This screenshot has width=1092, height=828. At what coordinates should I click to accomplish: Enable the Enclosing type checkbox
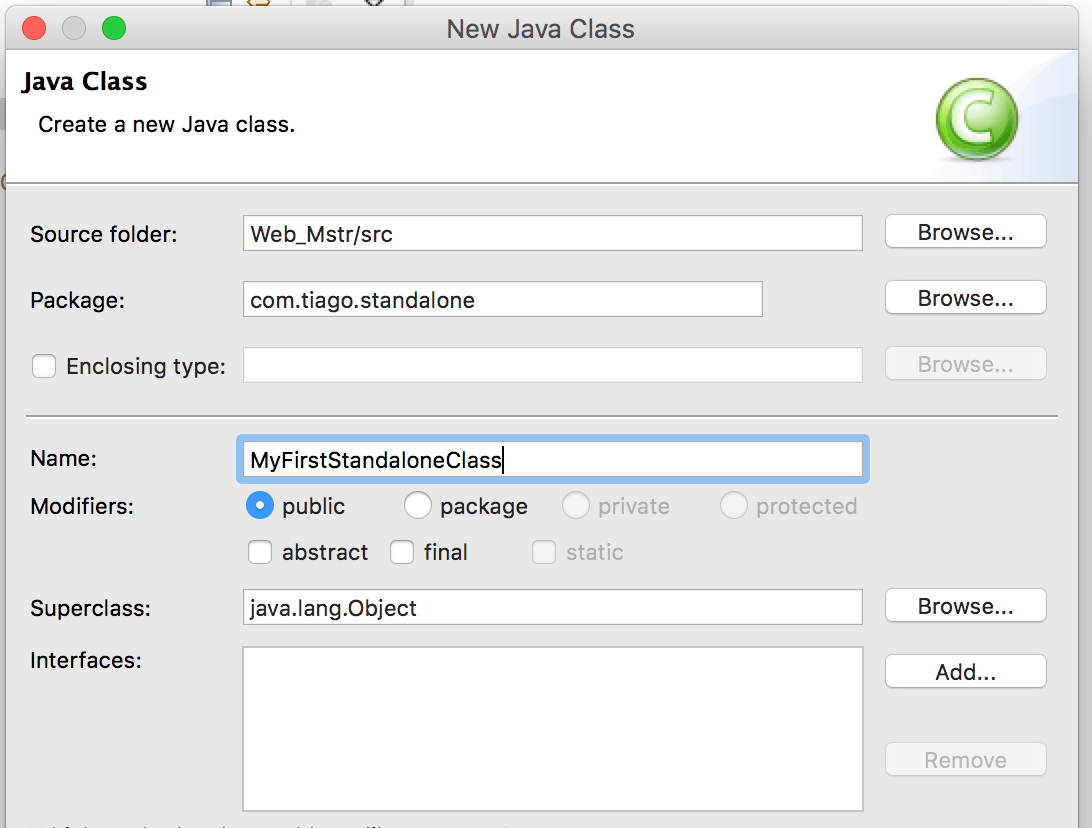(44, 366)
